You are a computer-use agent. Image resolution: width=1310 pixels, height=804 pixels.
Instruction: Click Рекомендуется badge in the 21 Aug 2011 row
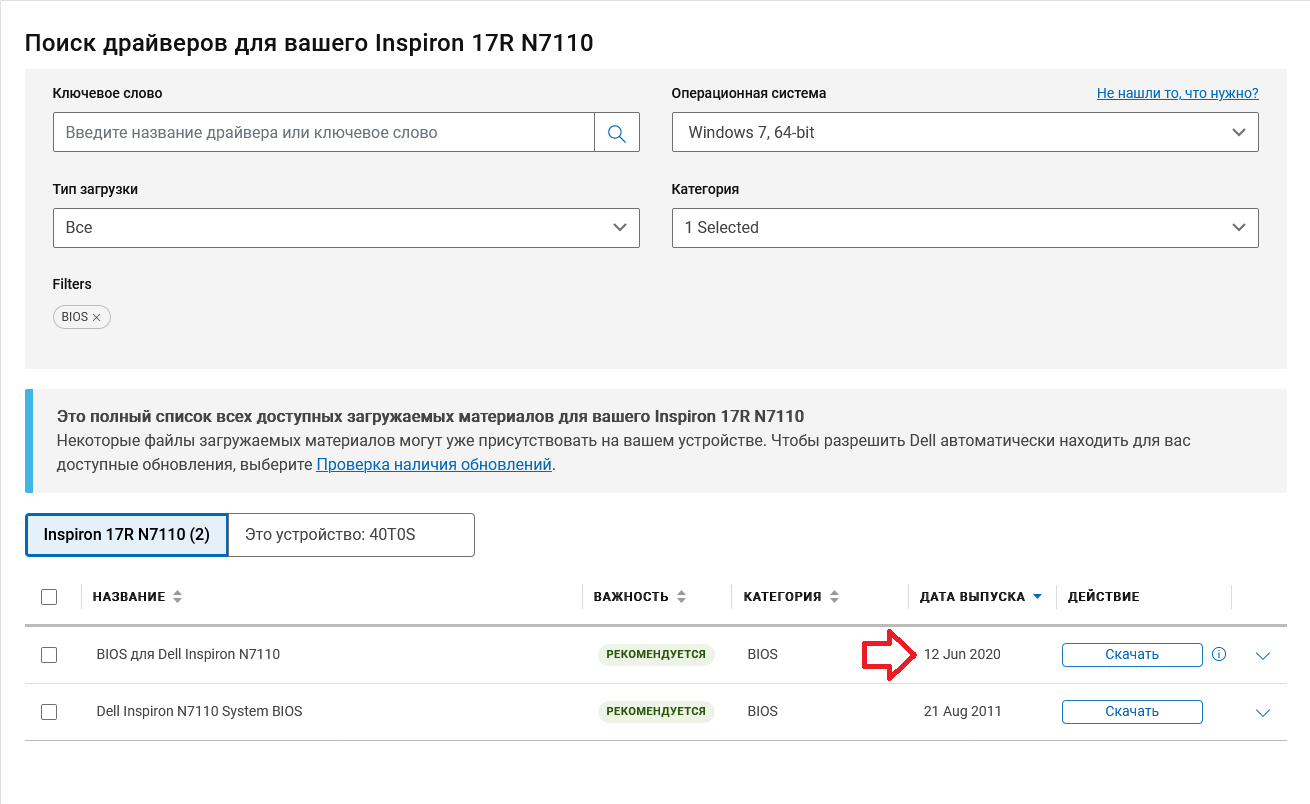pos(656,712)
